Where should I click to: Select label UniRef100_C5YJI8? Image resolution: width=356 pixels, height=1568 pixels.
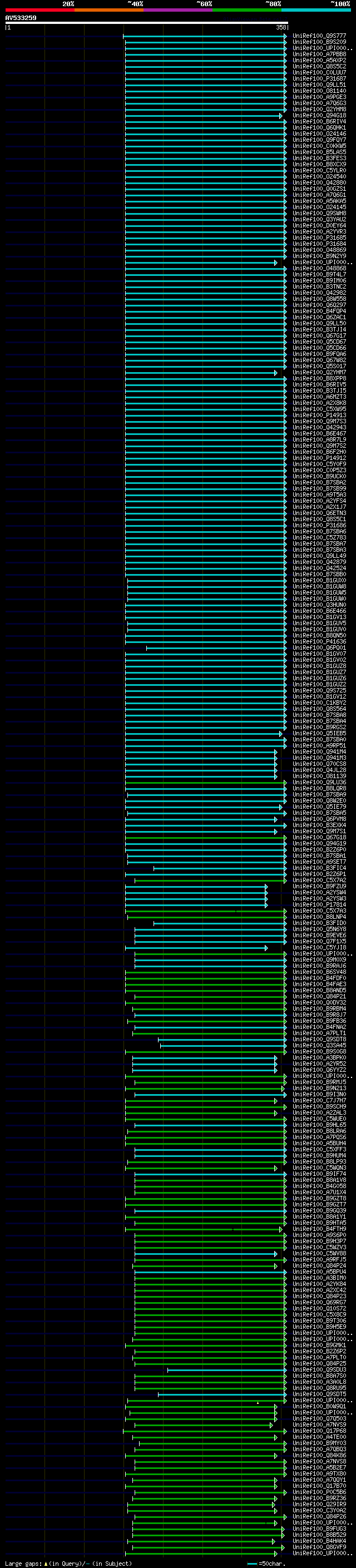319,948
